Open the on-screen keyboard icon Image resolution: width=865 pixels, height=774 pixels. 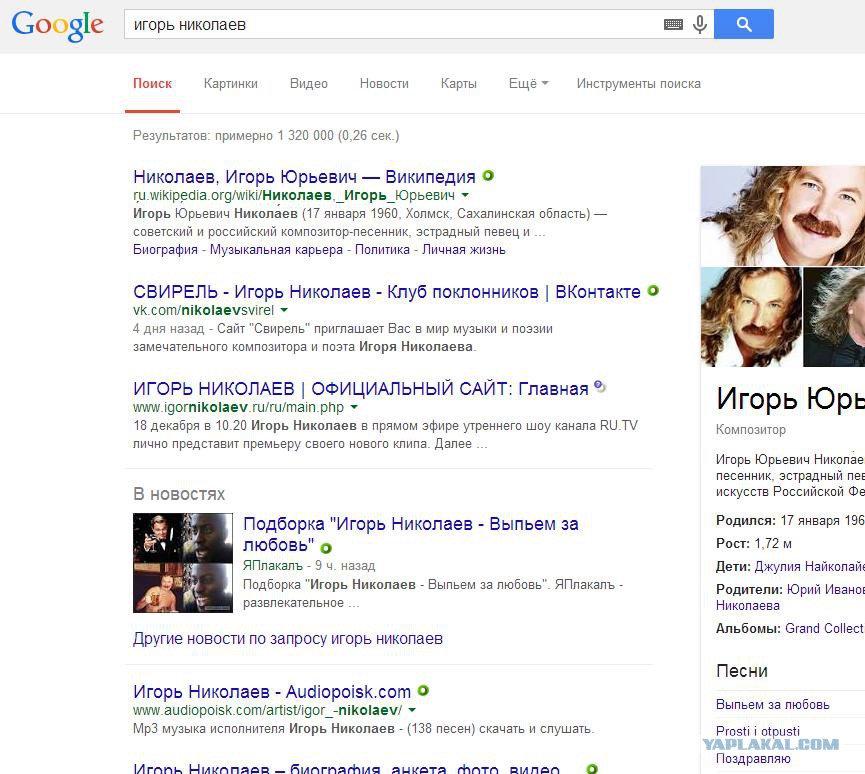coord(673,24)
